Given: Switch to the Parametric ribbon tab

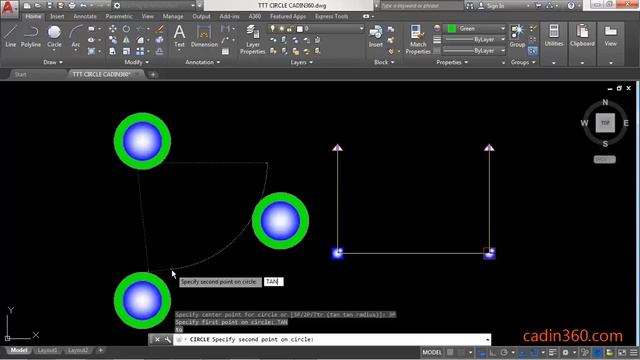Looking at the screenshot, I should (x=119, y=16).
